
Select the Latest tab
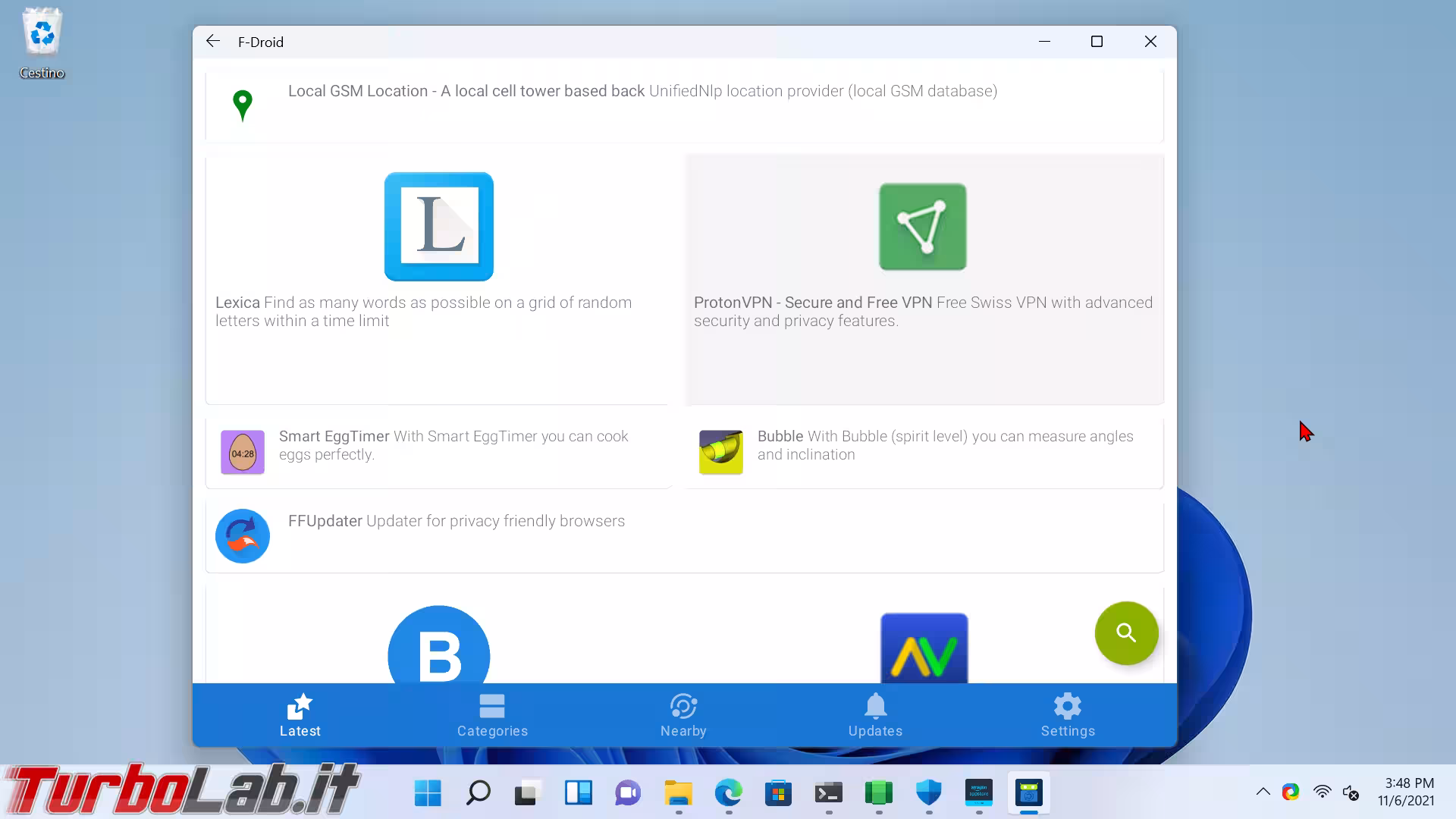(300, 715)
